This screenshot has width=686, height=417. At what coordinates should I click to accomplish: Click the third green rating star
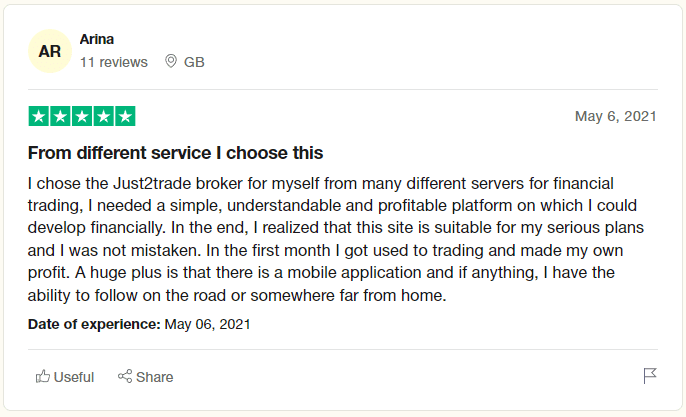[x=82, y=116]
